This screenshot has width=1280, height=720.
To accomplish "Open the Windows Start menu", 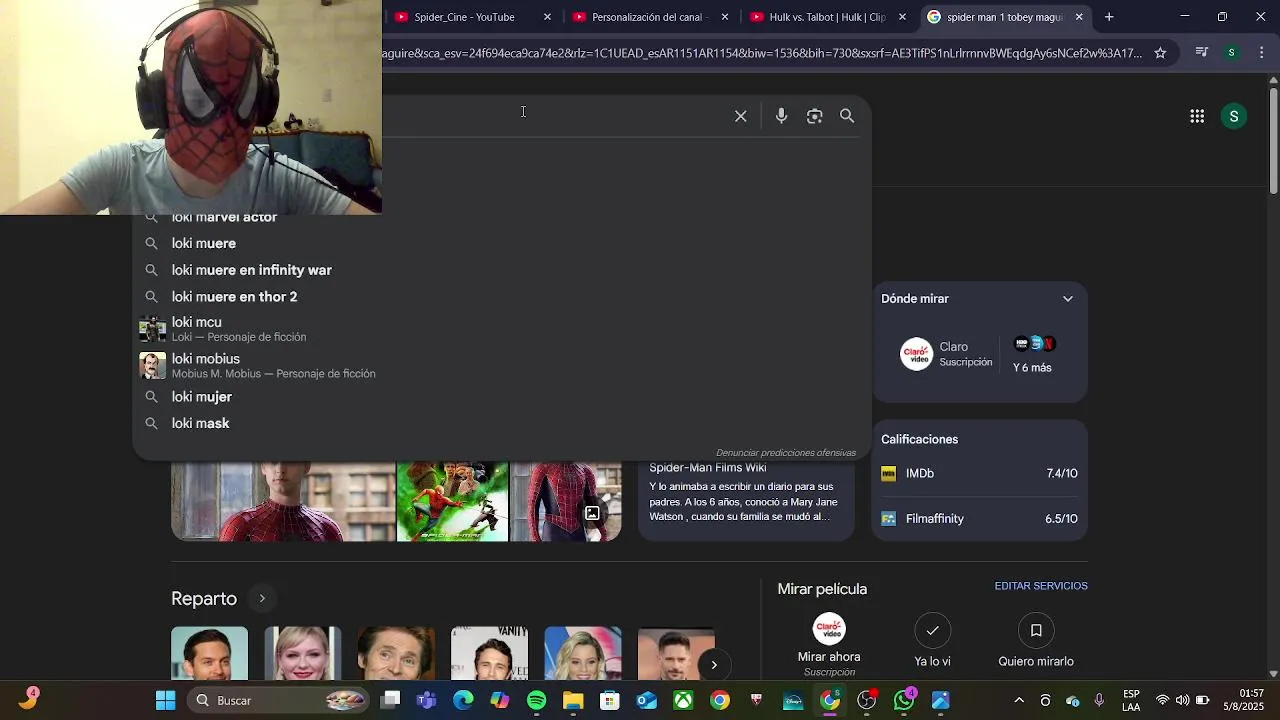I will tap(165, 701).
